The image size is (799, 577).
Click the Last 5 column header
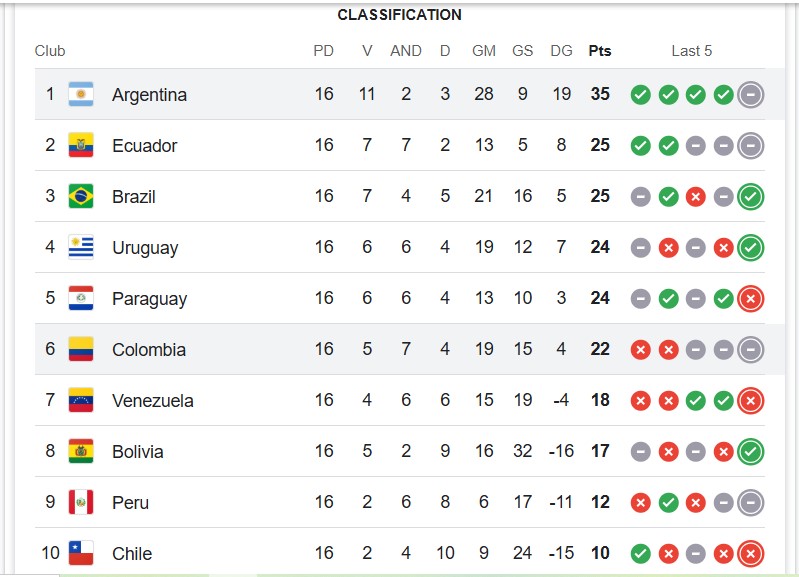click(692, 51)
